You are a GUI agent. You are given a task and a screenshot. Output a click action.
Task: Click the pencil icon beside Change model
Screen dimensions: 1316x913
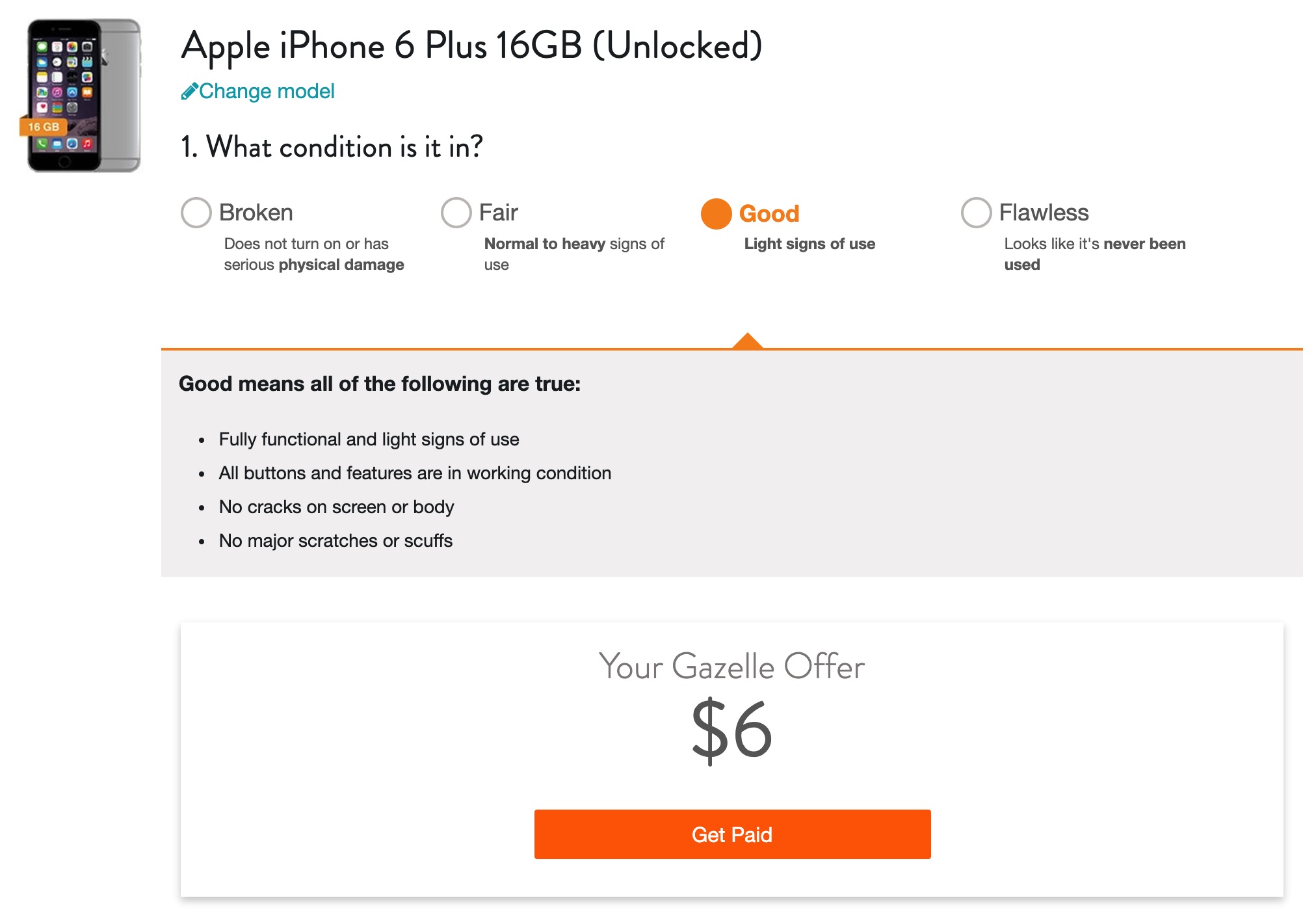coord(189,92)
